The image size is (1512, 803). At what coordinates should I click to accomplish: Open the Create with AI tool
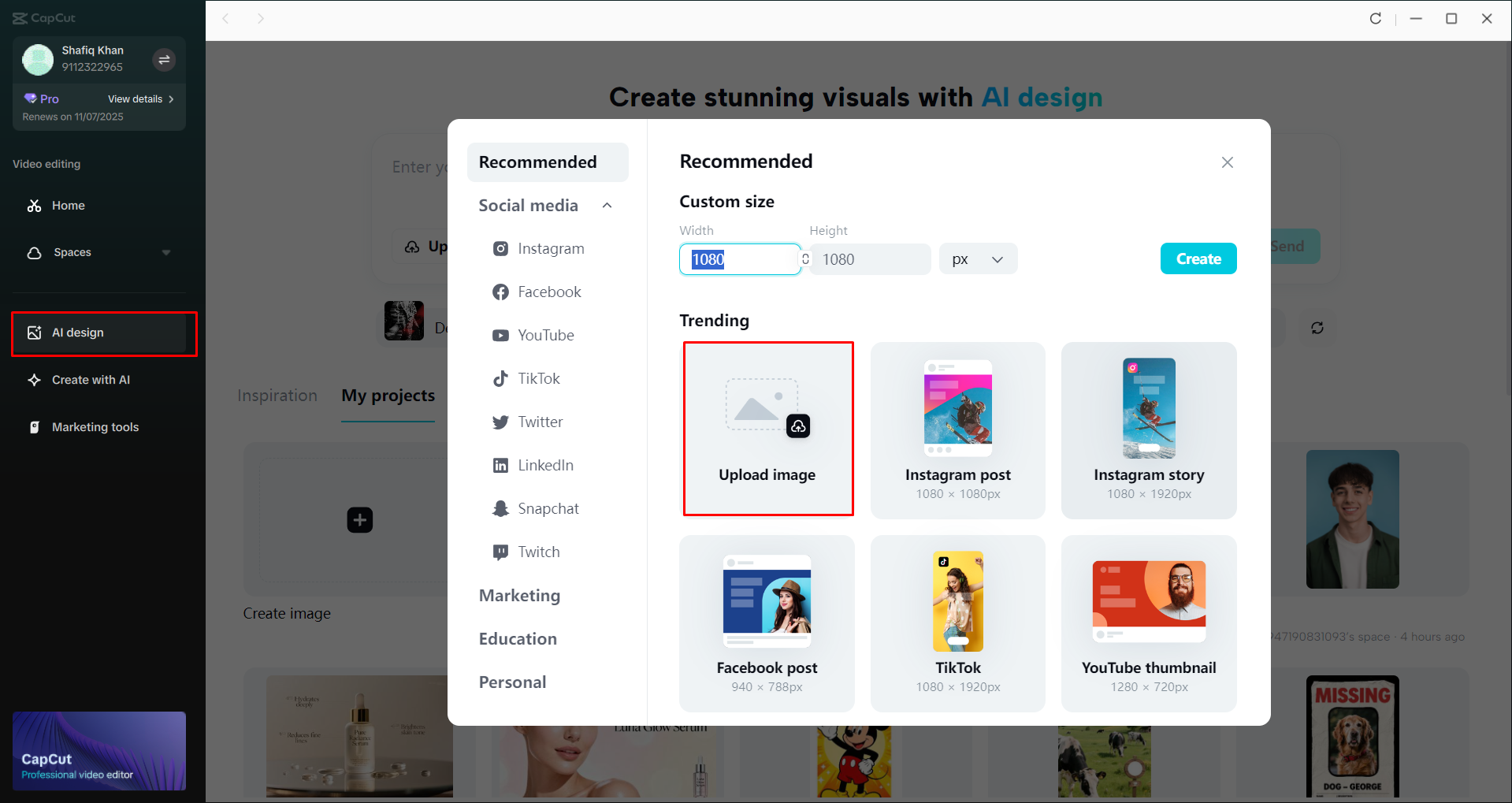click(90, 379)
